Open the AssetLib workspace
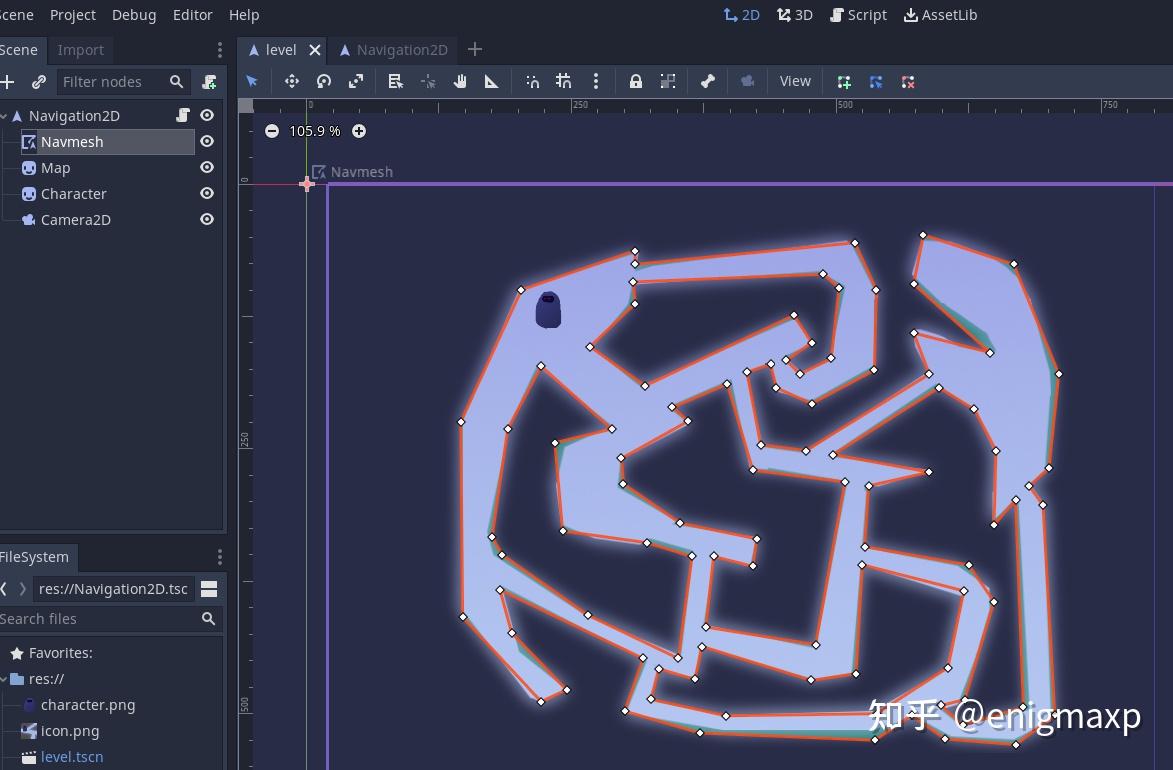The image size is (1173, 770). click(x=940, y=15)
